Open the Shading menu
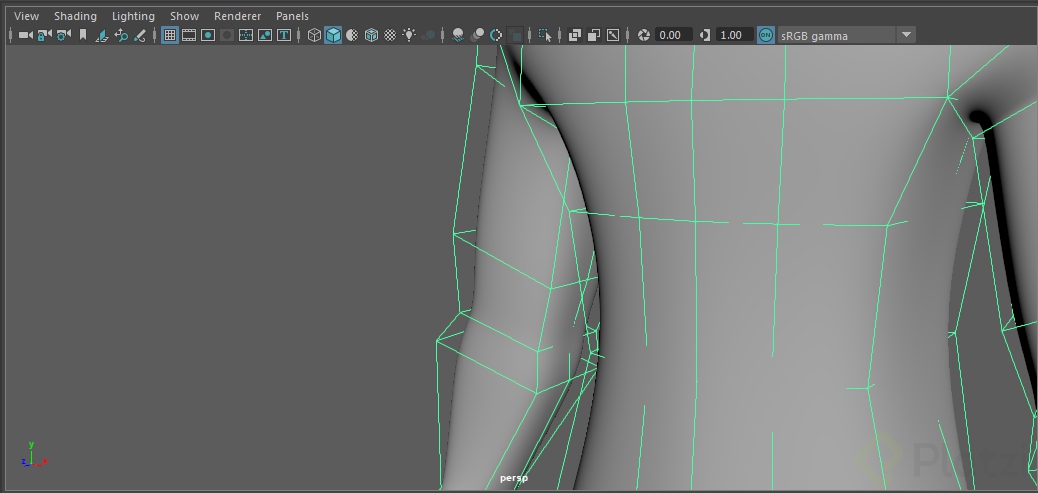 point(75,16)
